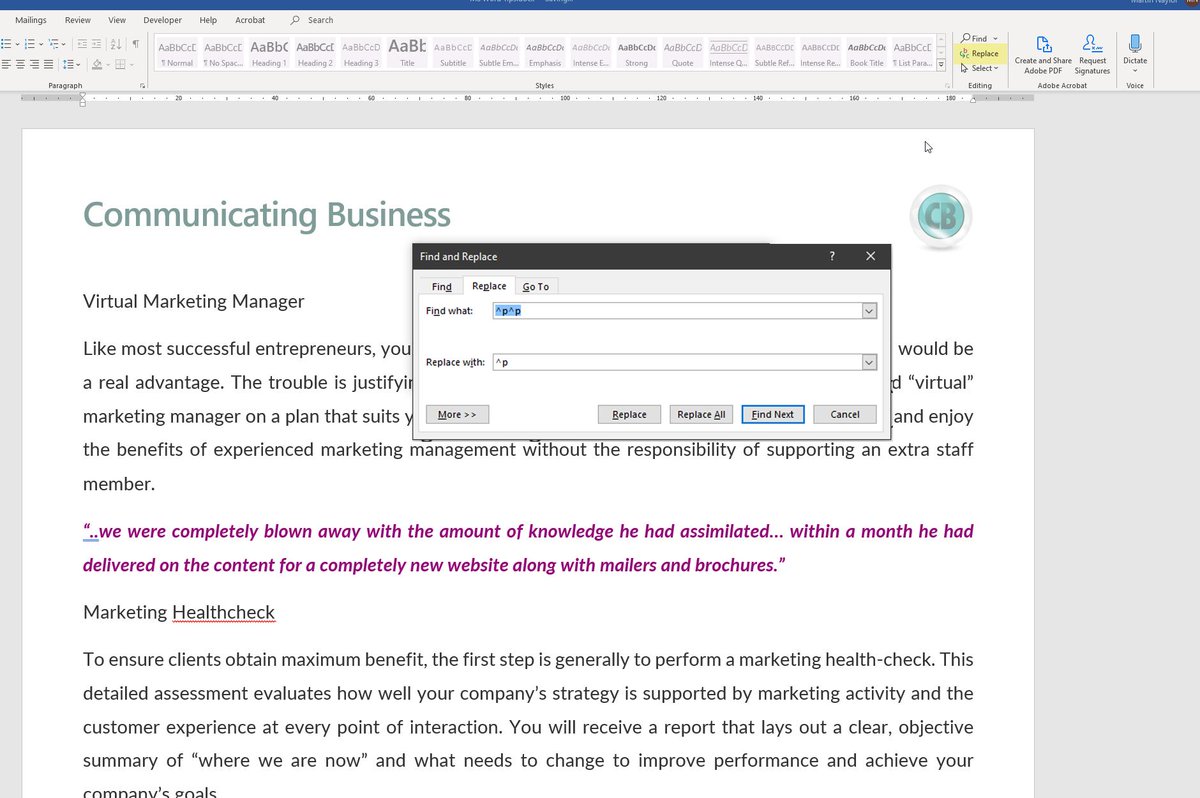Expand dialog options with More button
The image size is (1200, 798).
click(x=457, y=414)
